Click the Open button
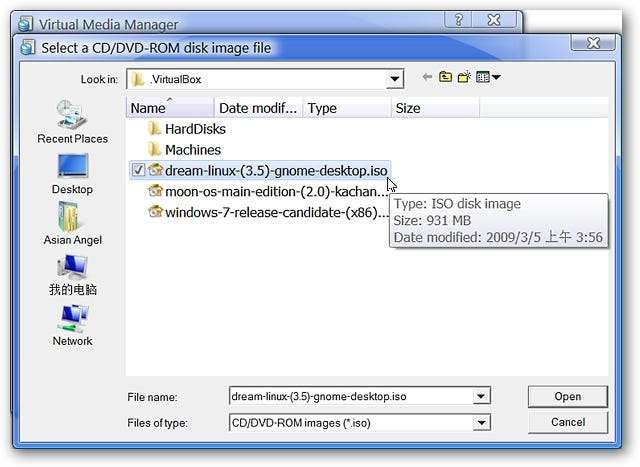 point(567,396)
